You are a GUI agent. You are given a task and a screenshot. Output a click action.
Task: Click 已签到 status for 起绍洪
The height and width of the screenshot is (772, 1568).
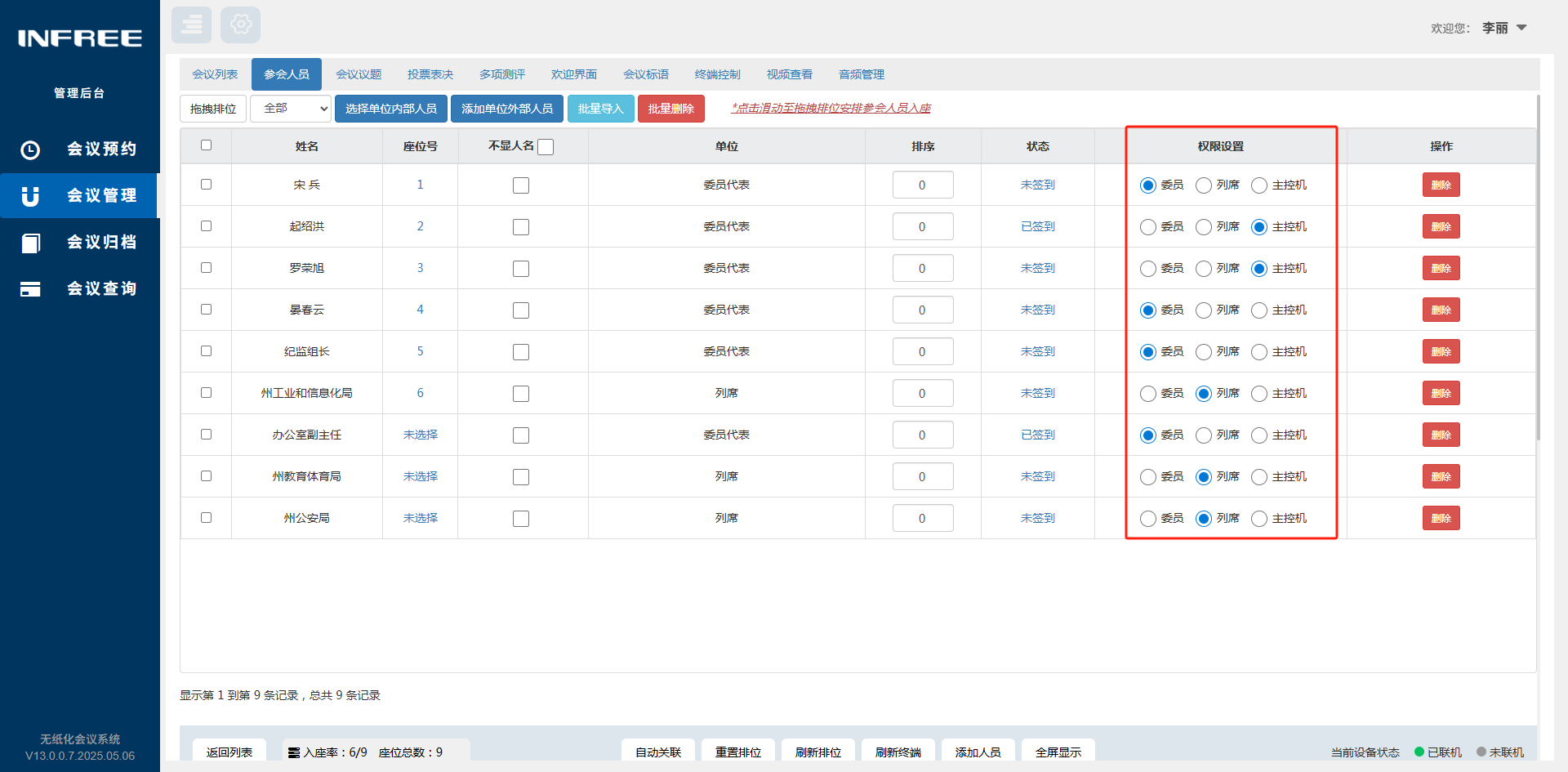point(1038,226)
